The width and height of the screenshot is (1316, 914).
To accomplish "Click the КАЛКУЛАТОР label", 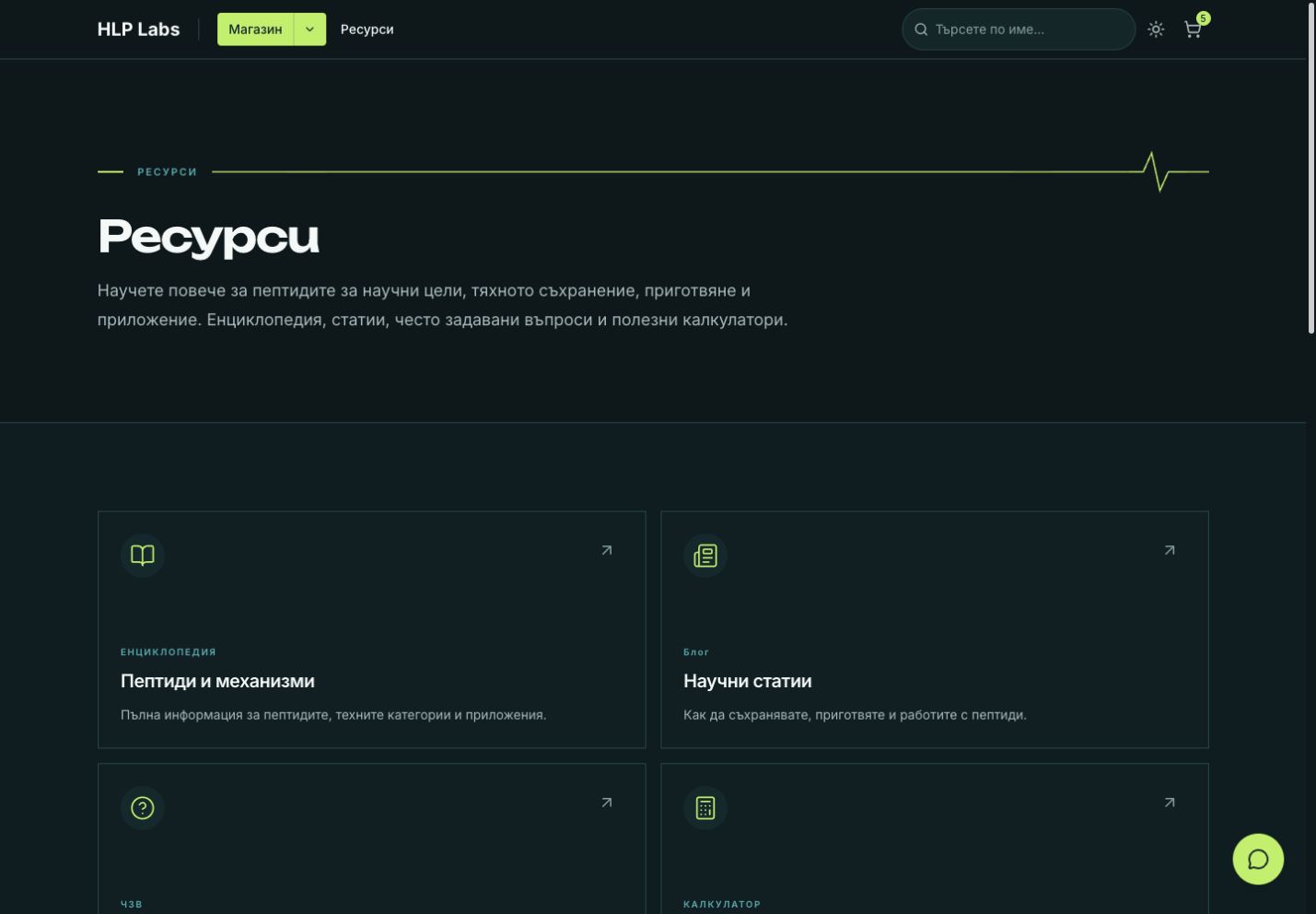I will point(722,904).
